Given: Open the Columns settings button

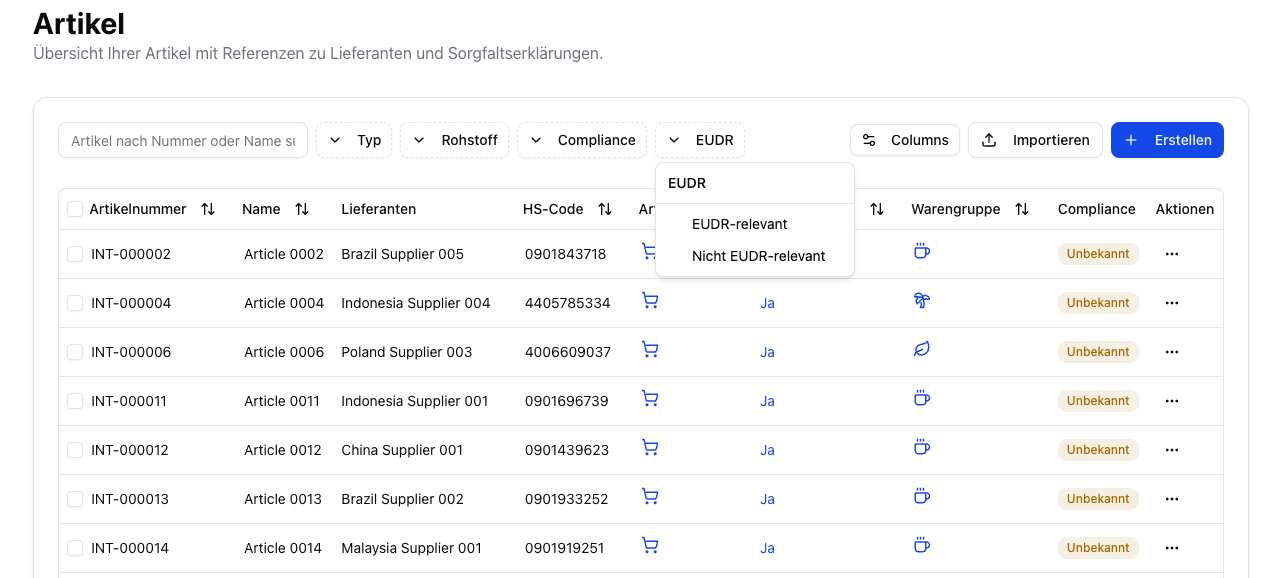Looking at the screenshot, I should (x=905, y=140).
